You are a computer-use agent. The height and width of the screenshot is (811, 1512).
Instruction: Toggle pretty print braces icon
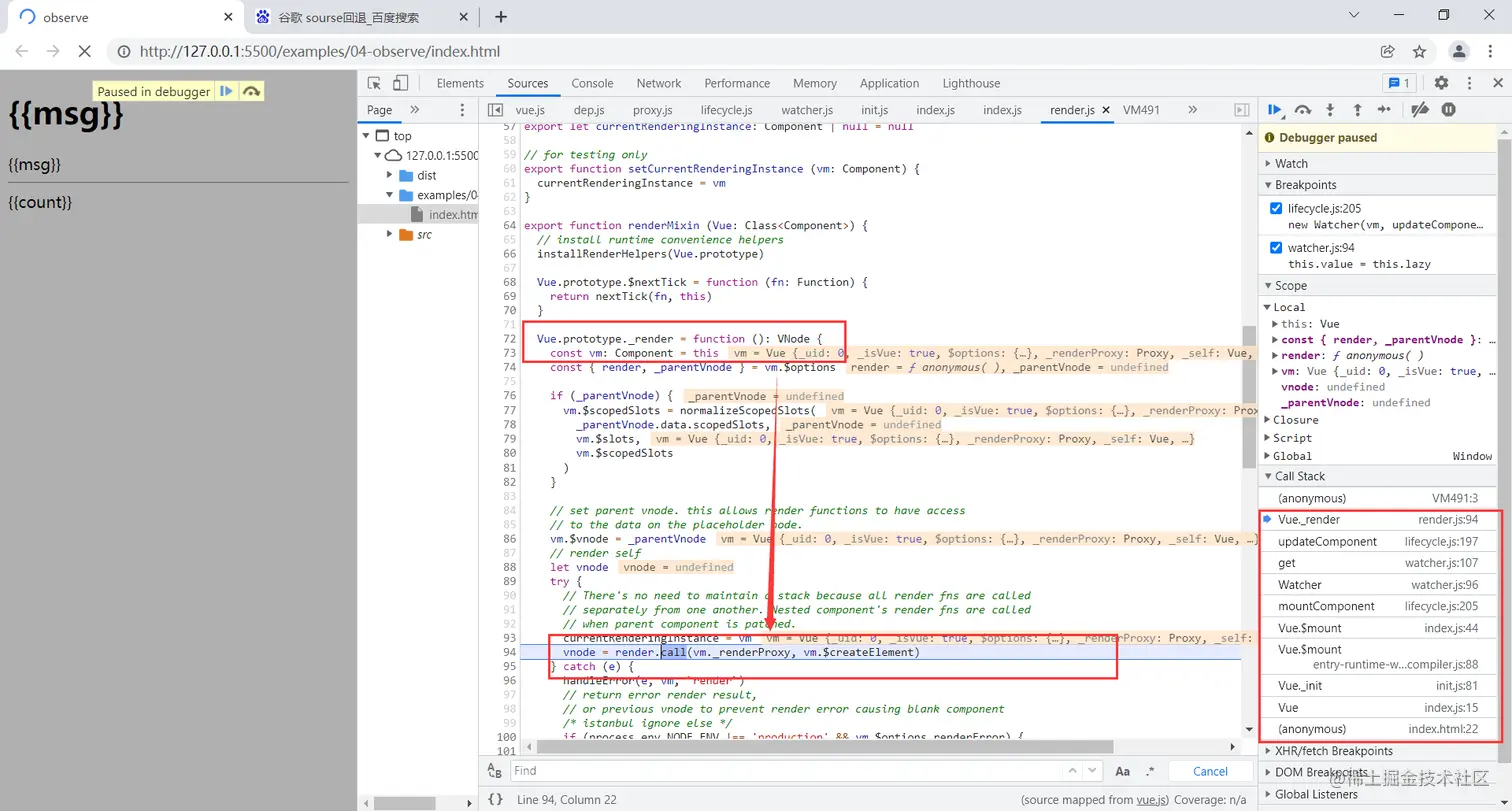tap(495, 799)
